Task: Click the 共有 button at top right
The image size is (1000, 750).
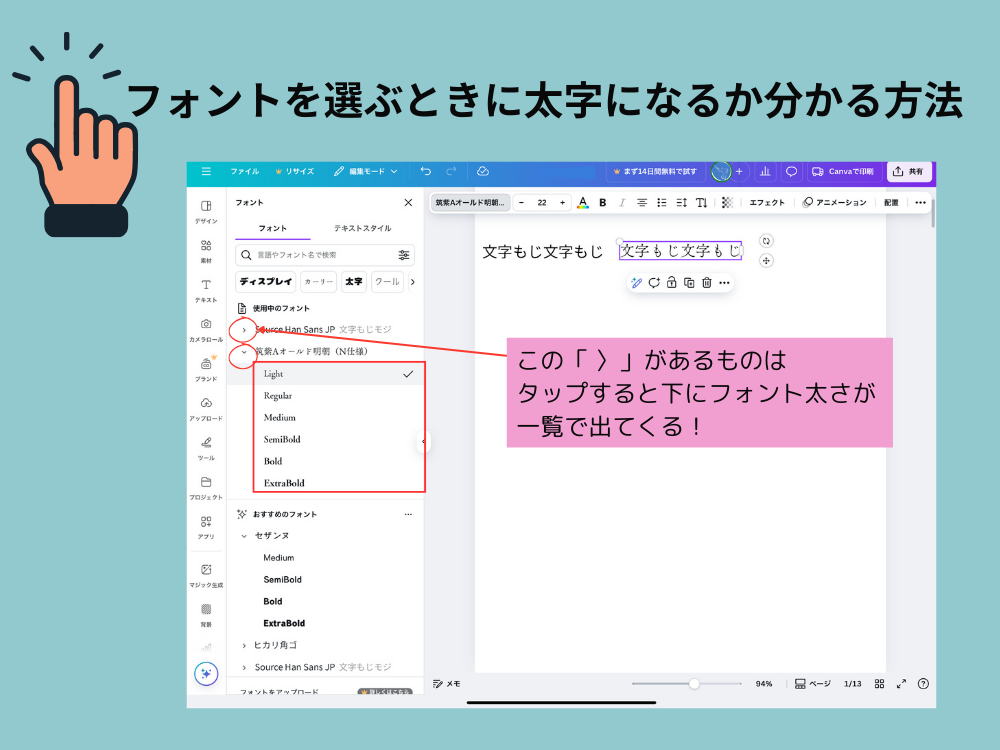Action: click(909, 172)
